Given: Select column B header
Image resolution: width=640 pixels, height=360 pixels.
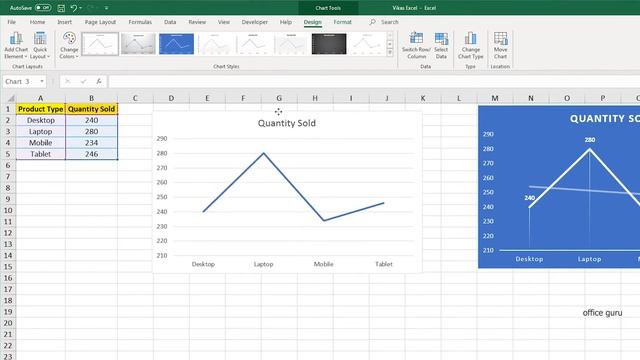Looking at the screenshot, I should tap(91, 98).
